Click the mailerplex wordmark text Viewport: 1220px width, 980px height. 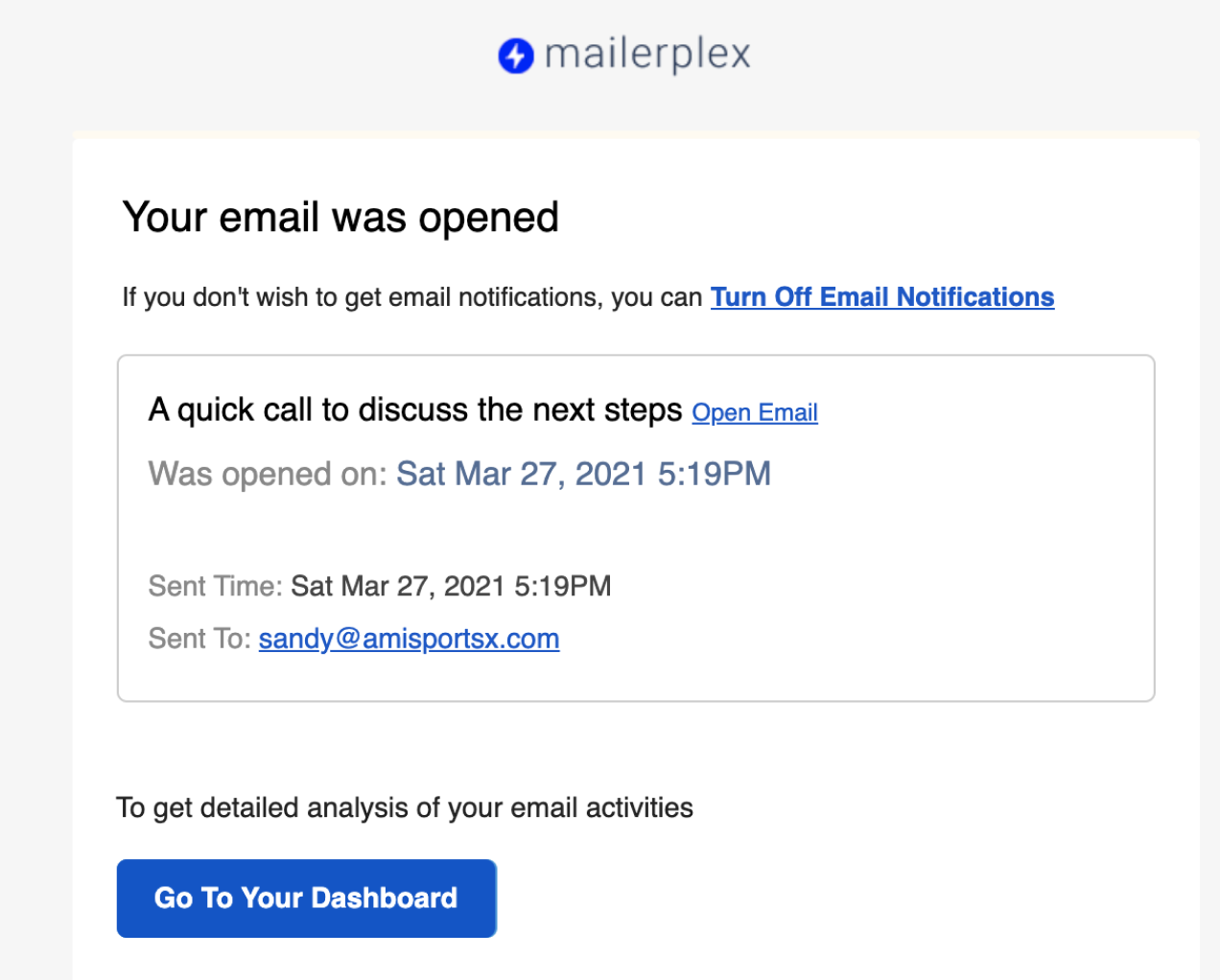(x=647, y=54)
